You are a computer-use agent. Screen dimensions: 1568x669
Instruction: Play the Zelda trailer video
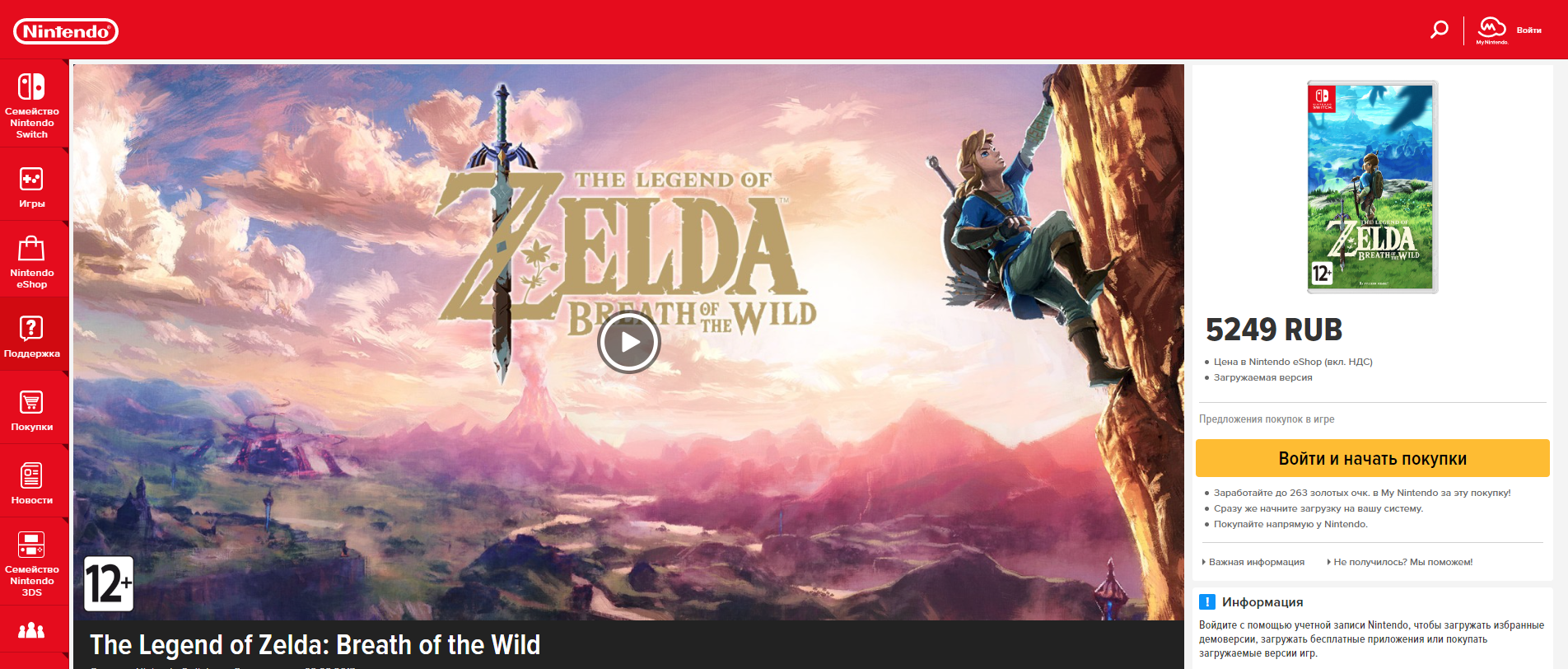629,342
